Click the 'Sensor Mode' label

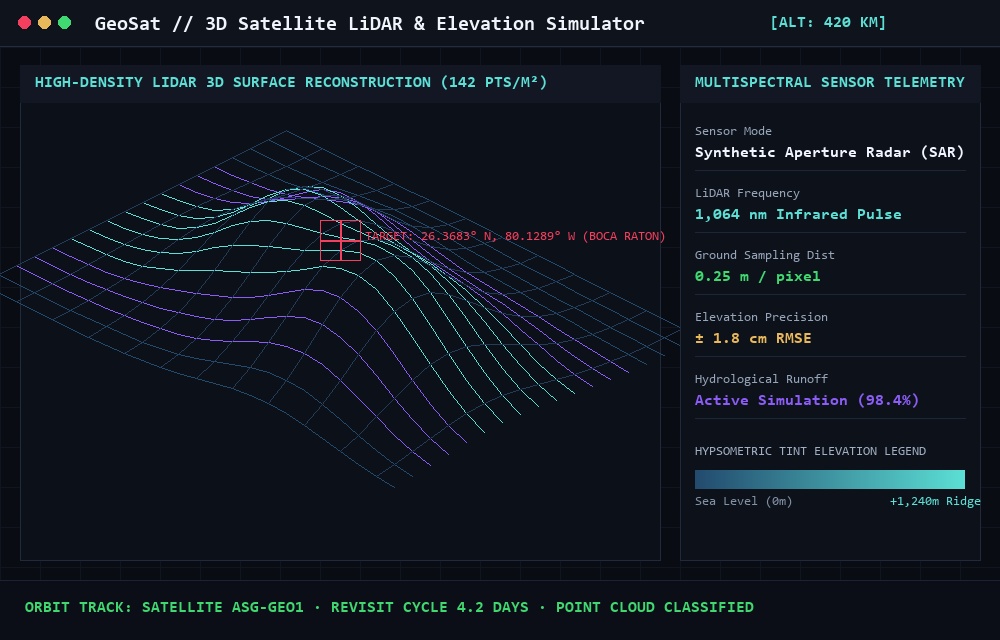click(733, 131)
